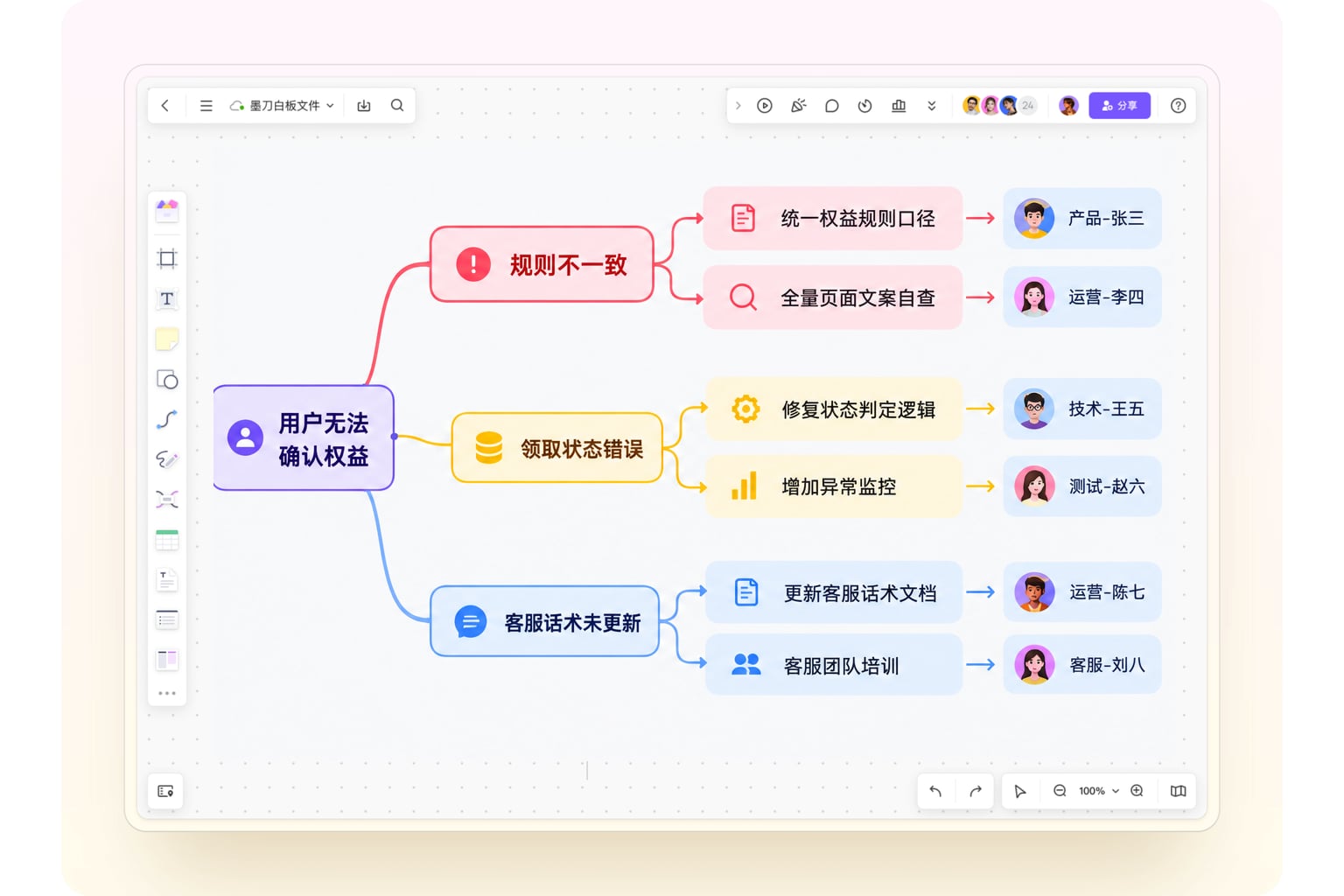Image resolution: width=1344 pixels, height=896 pixels.
Task: Open more tools via the three dots
Action: point(167,693)
